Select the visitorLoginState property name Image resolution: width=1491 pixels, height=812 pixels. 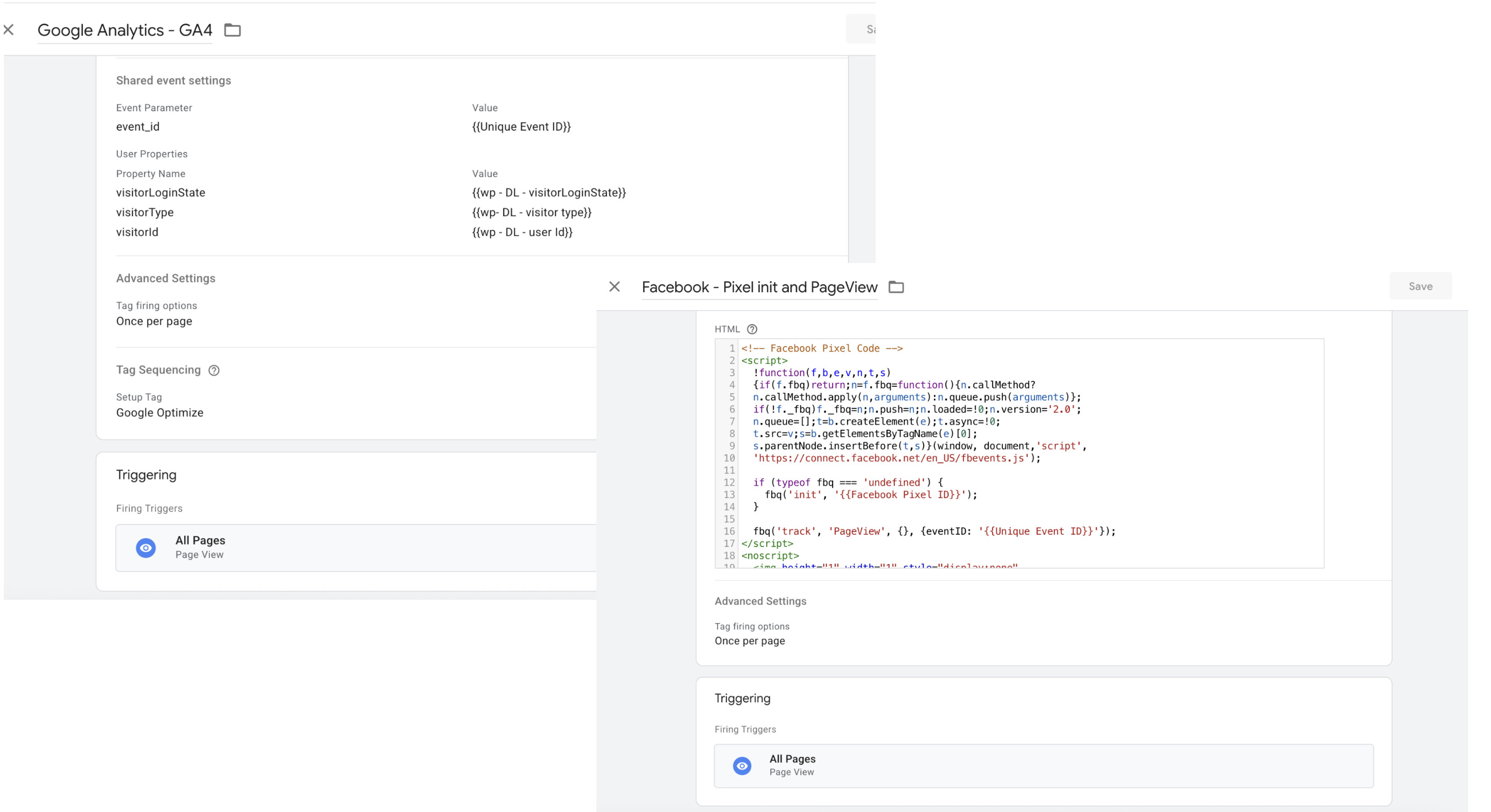[x=160, y=192]
